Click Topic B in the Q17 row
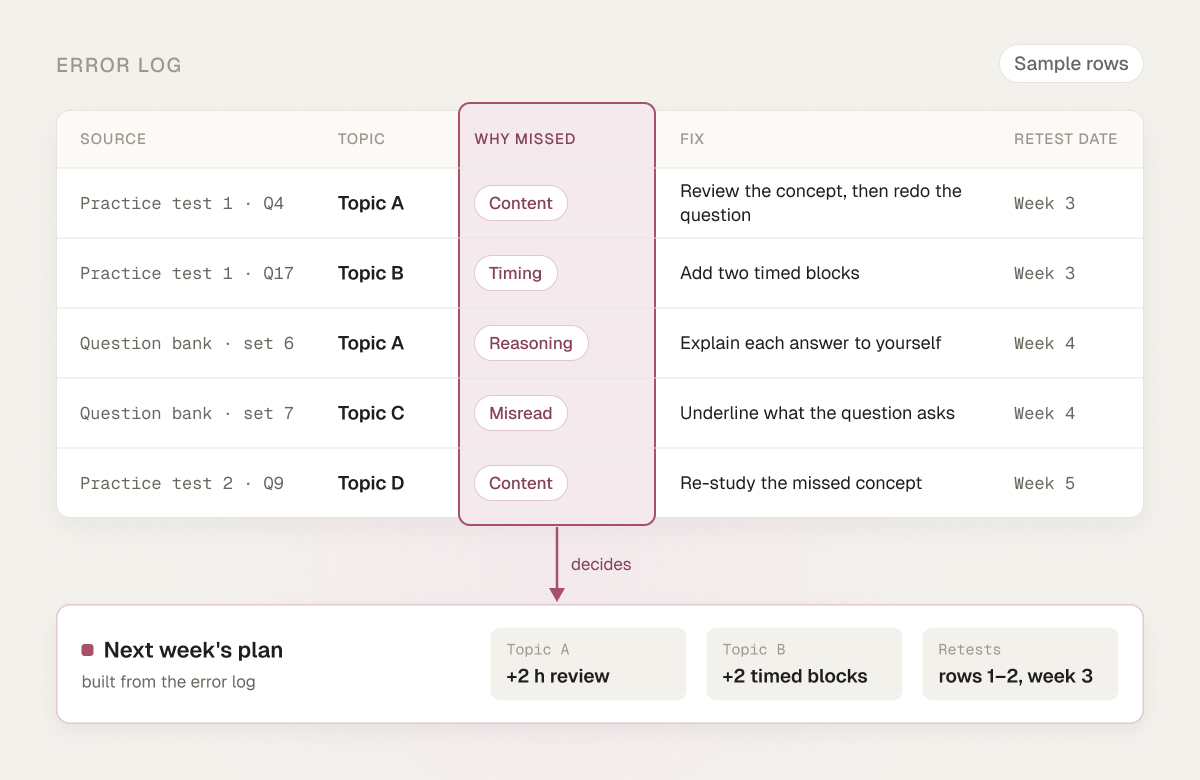Viewport: 1200px width, 780px height. click(371, 273)
